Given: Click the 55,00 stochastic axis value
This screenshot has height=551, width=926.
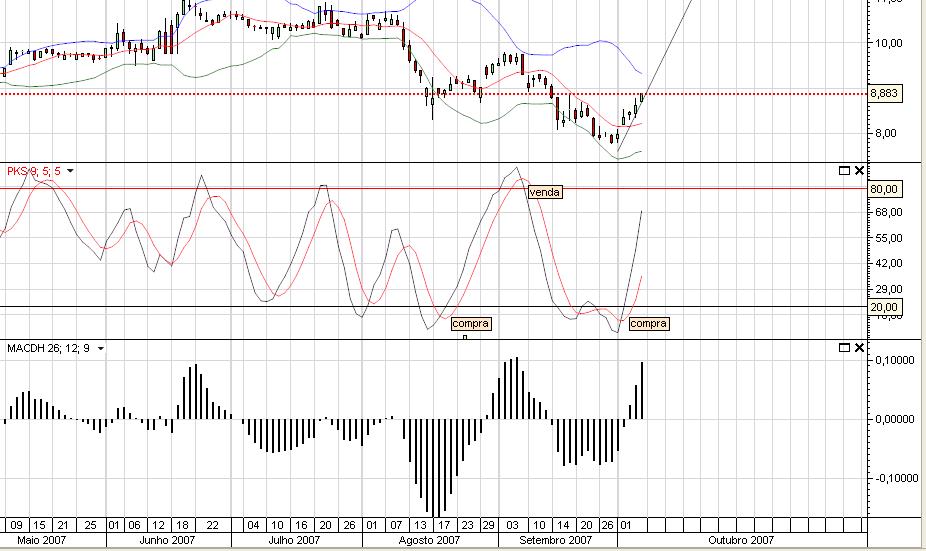Looking at the screenshot, I should [x=889, y=238].
